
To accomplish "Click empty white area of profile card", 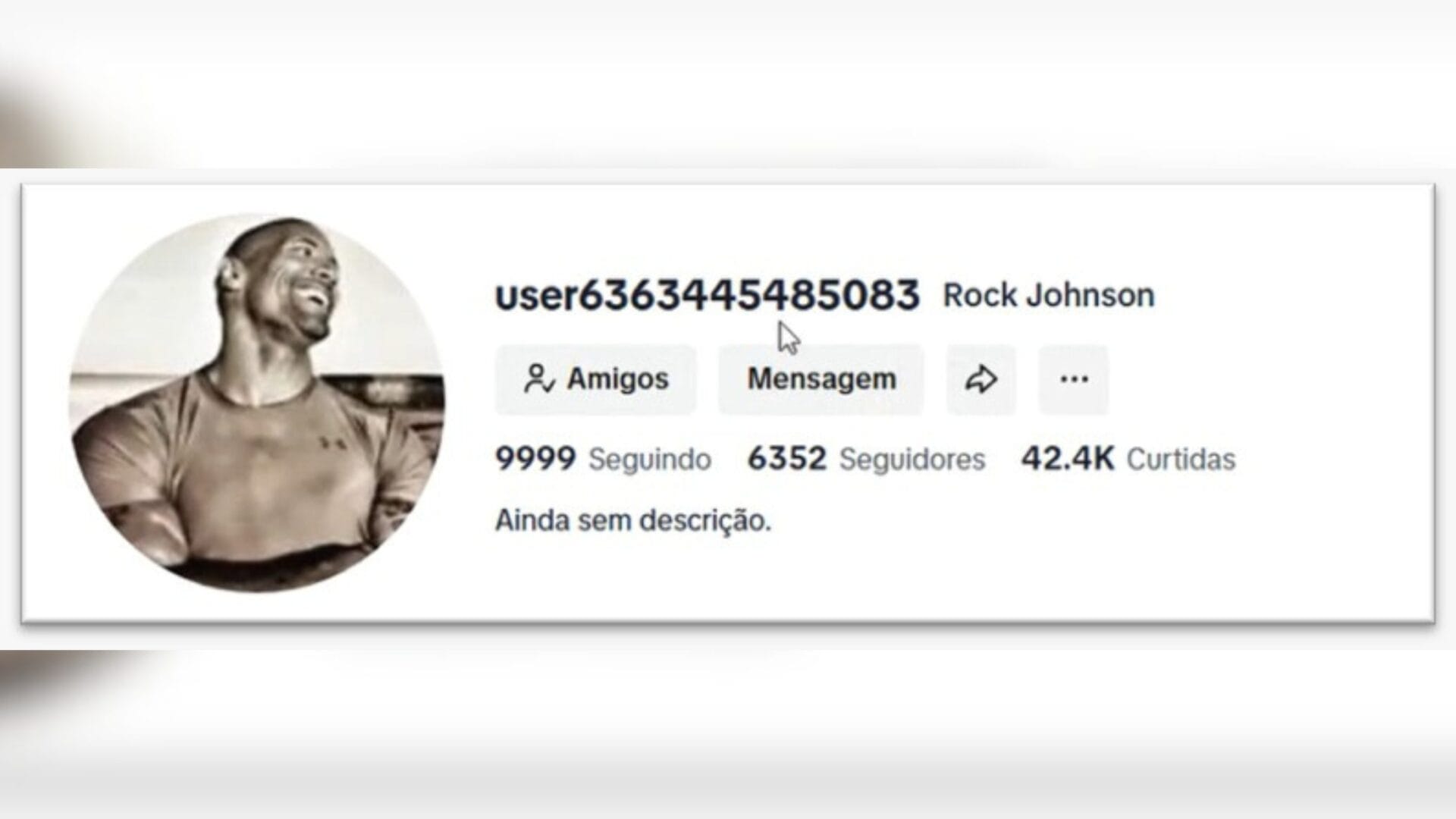I will coord(1289,546).
